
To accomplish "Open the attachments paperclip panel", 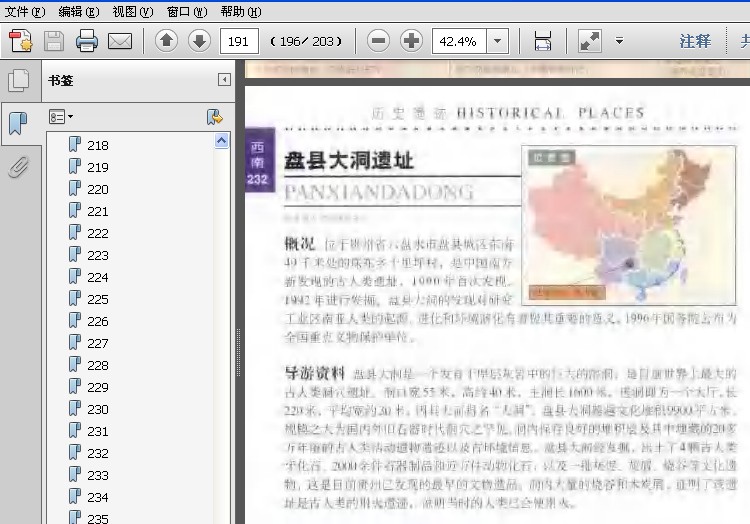I will click(x=18, y=167).
